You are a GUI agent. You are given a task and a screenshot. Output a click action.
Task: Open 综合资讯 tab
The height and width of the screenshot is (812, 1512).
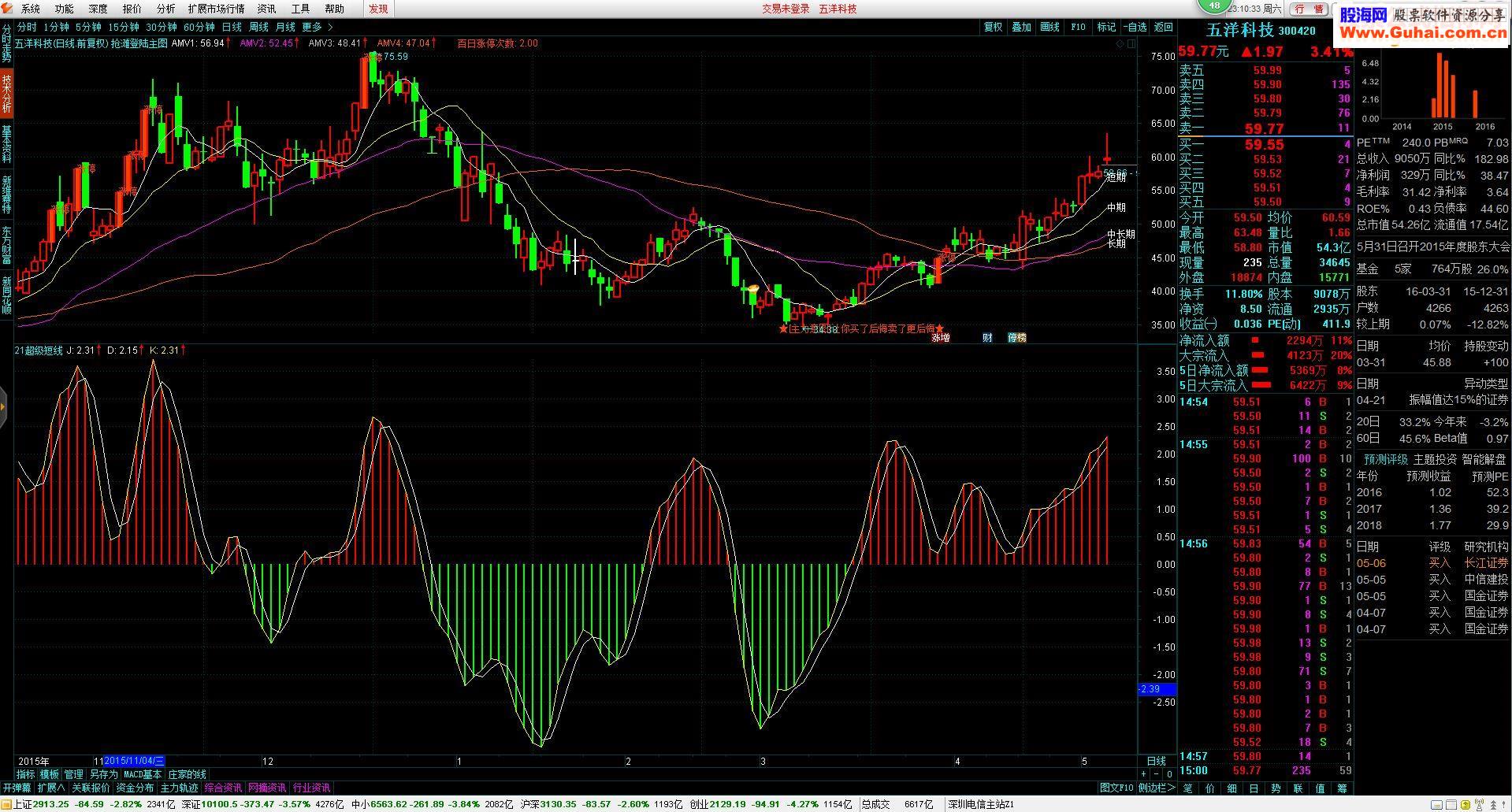[223, 788]
